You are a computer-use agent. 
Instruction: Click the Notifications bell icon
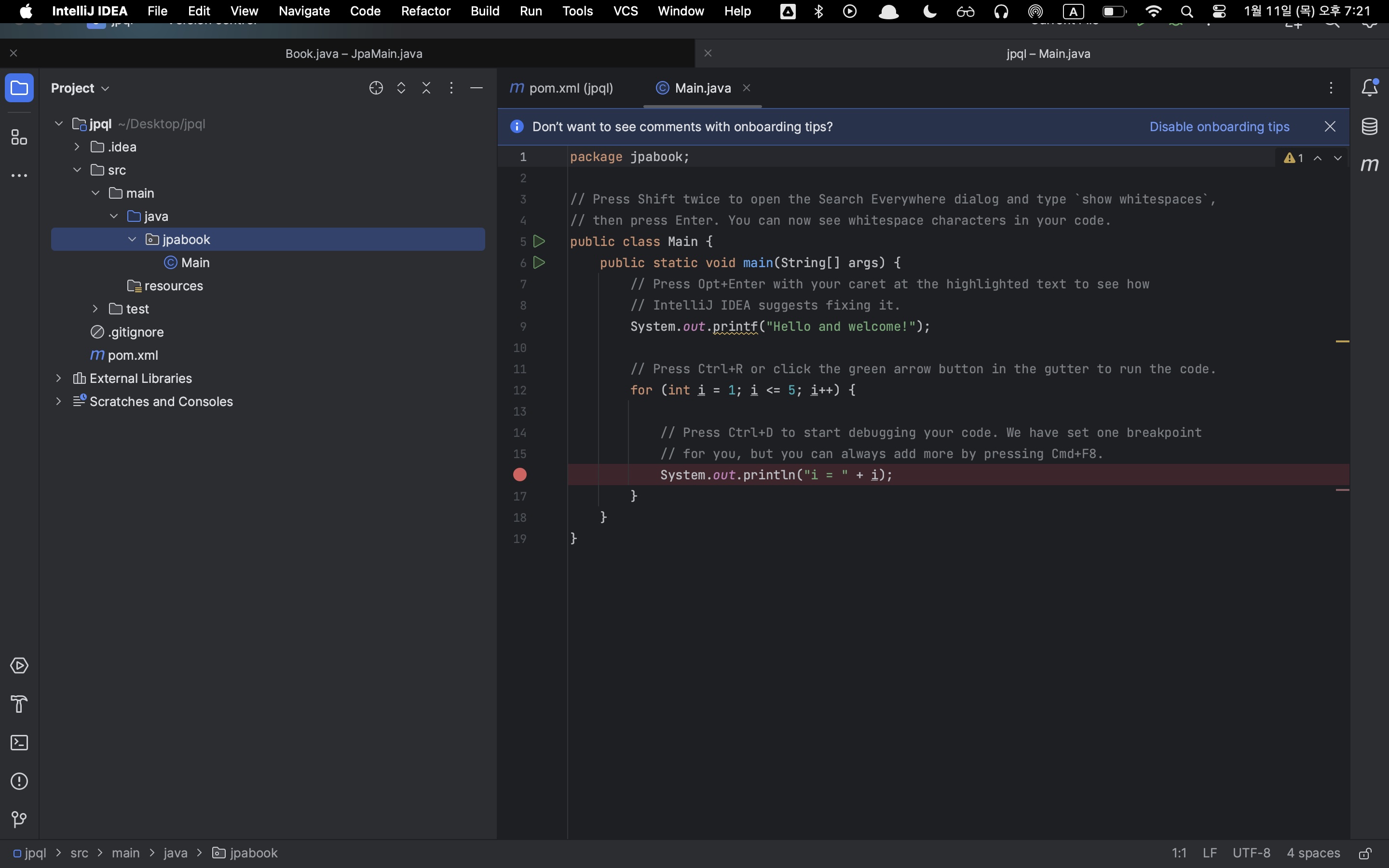pyautogui.click(x=1370, y=88)
